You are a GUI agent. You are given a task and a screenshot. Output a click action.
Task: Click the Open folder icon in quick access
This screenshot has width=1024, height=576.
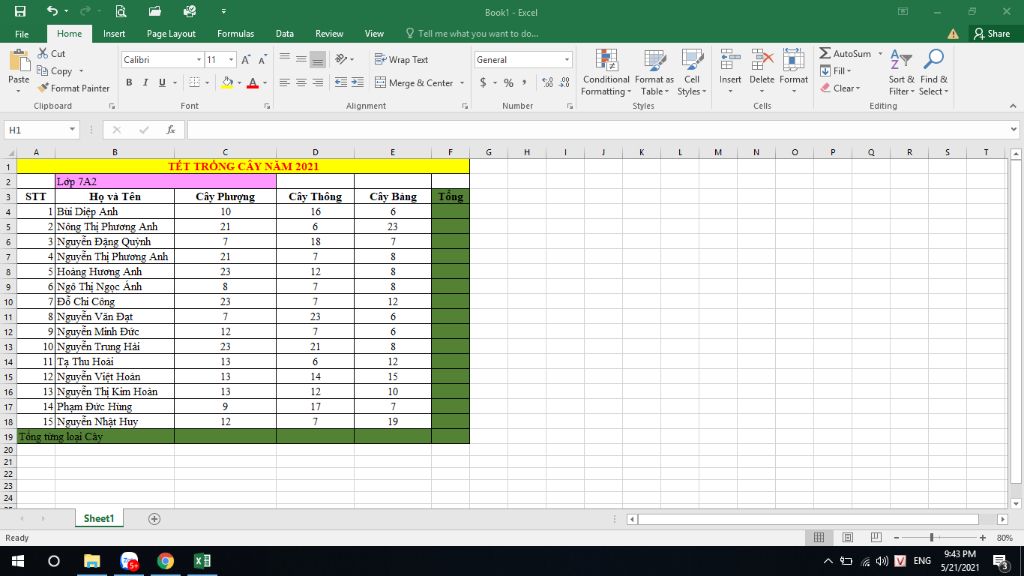(155, 11)
